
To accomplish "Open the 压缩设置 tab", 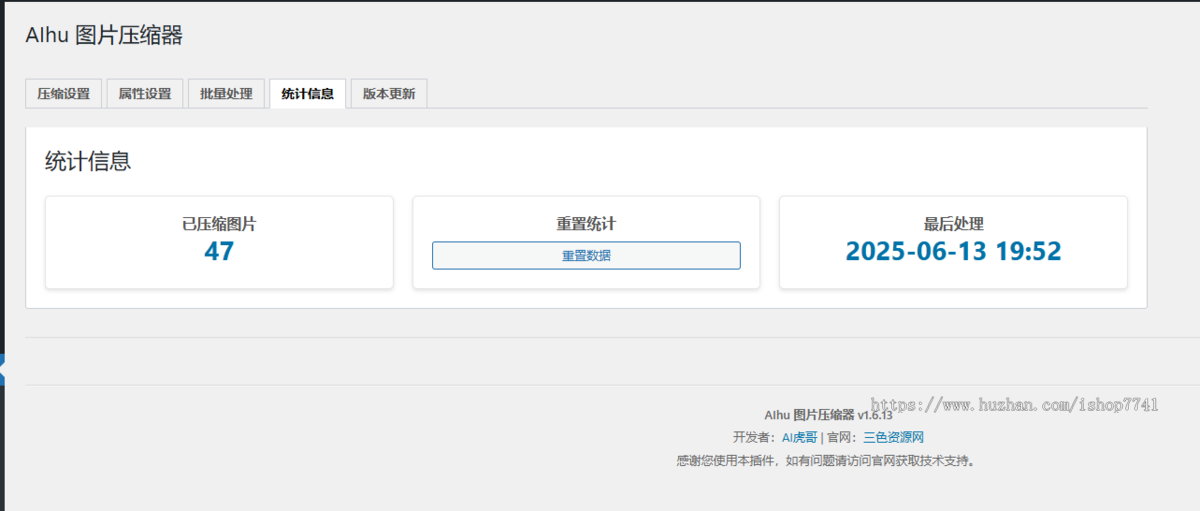I will coord(63,94).
